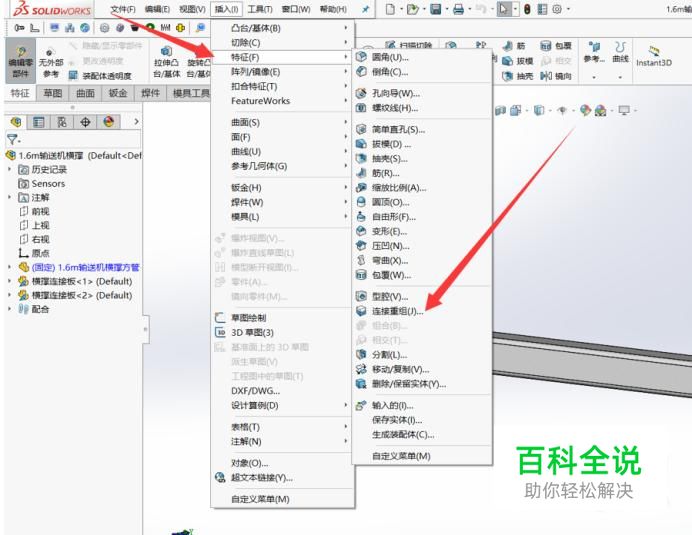Click the 参考 reference geometry icon
The width and height of the screenshot is (692, 535).
pos(594,53)
